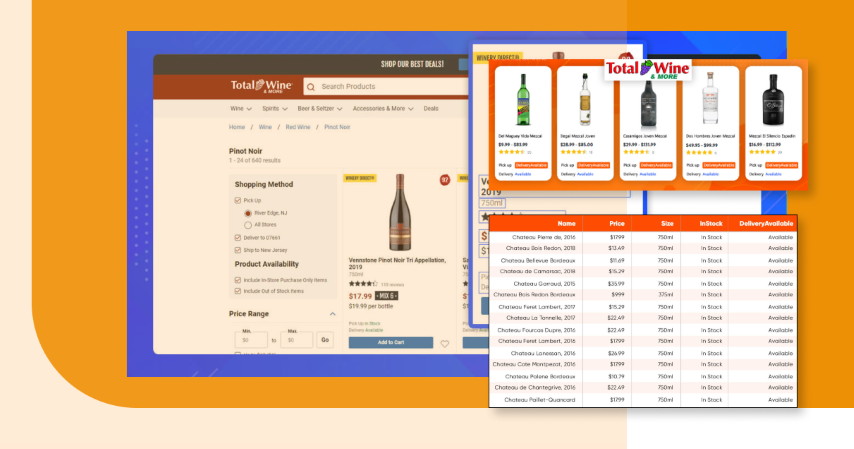Click the Chateau Lanessan, 2016 name cell

[542, 353]
